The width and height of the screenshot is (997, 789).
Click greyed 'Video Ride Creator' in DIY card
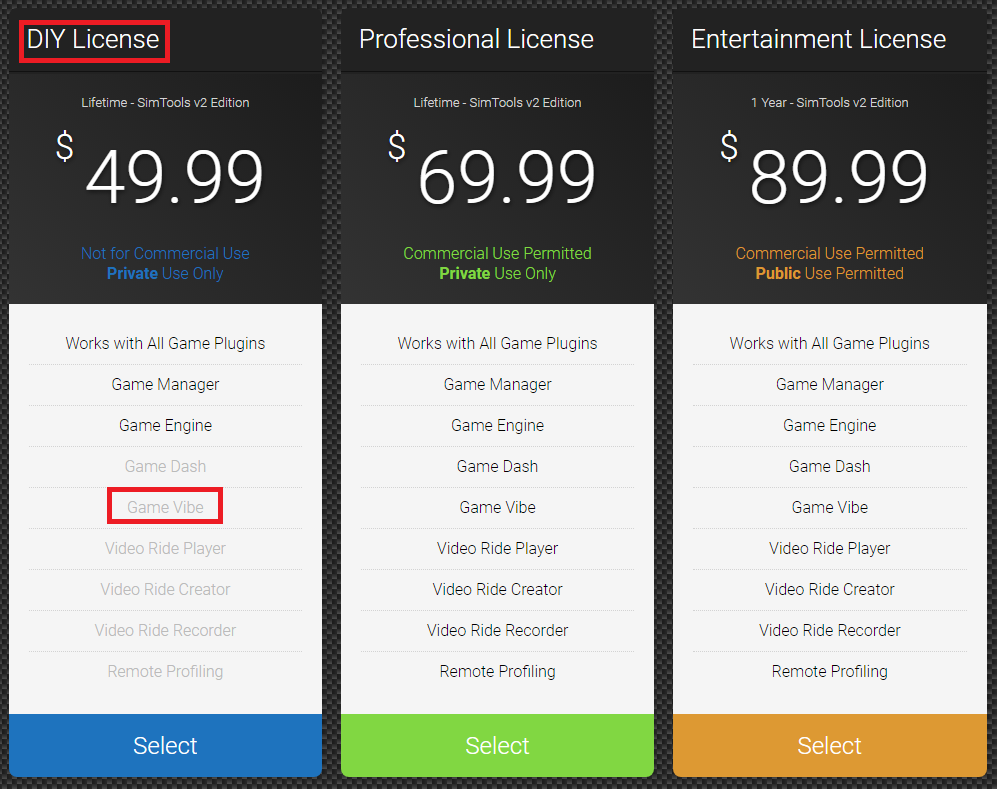(x=165, y=589)
